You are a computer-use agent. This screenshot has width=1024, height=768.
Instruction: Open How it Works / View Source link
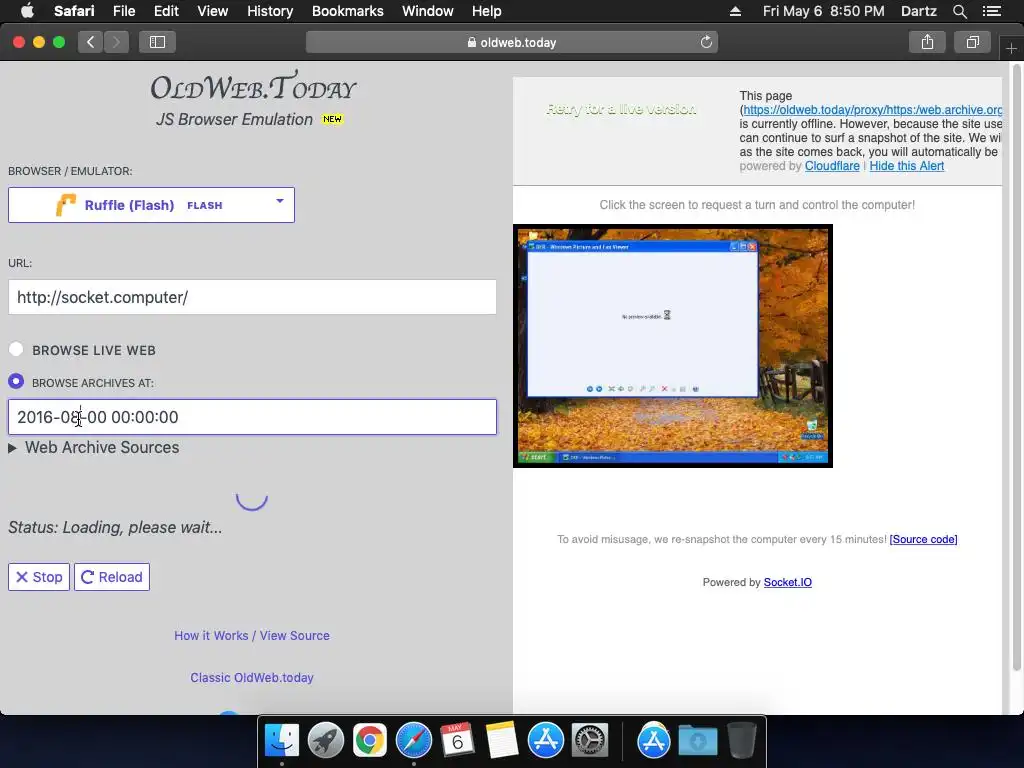(x=252, y=635)
